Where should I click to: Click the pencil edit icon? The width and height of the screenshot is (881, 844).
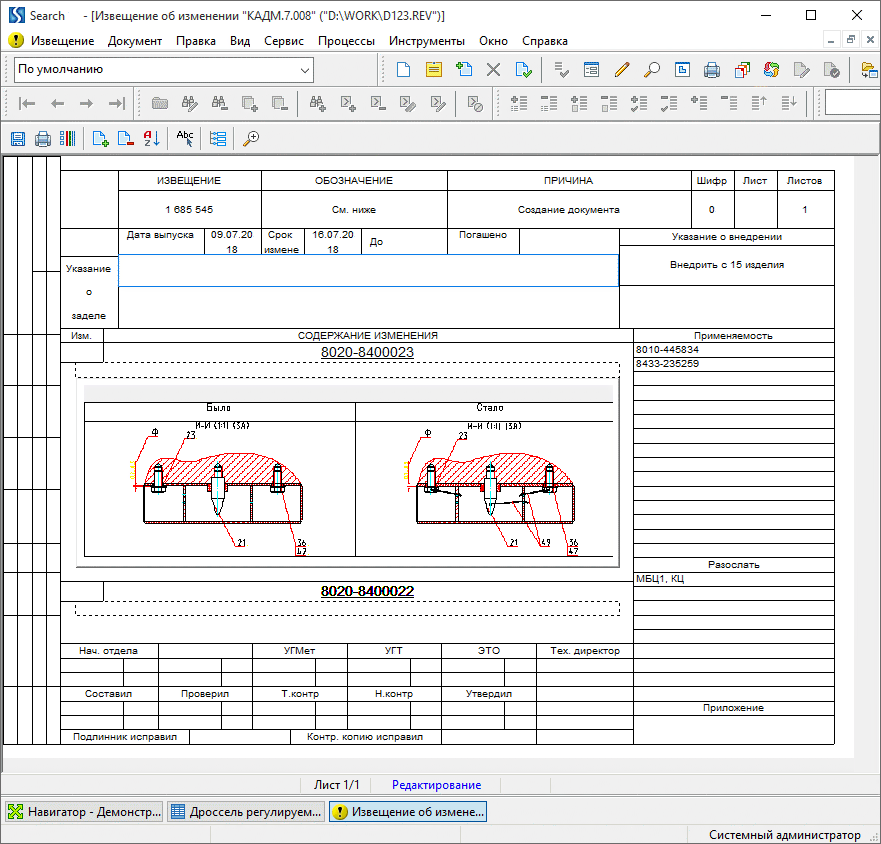(622, 70)
